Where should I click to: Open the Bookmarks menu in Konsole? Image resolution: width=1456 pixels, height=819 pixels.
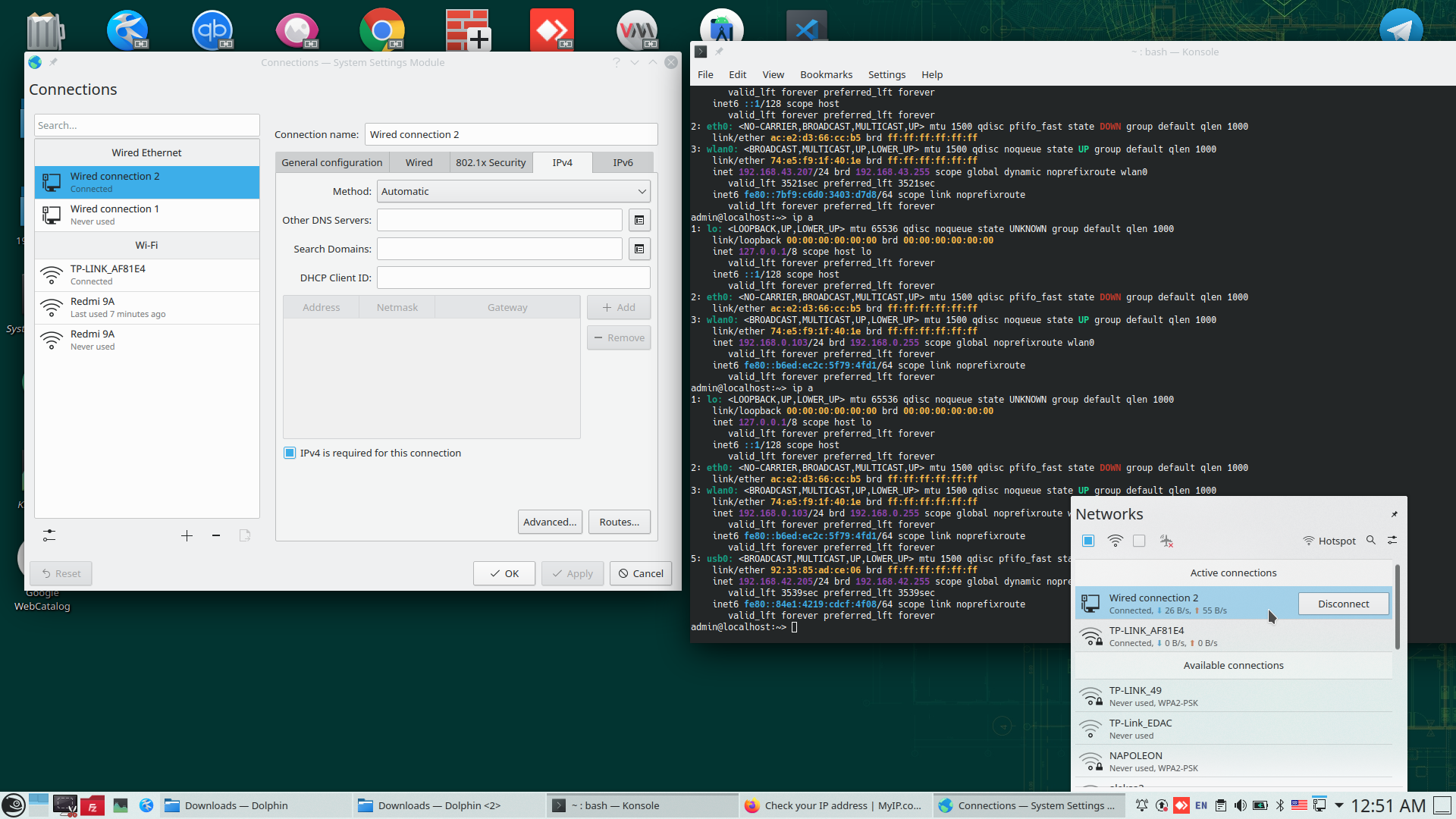click(826, 74)
